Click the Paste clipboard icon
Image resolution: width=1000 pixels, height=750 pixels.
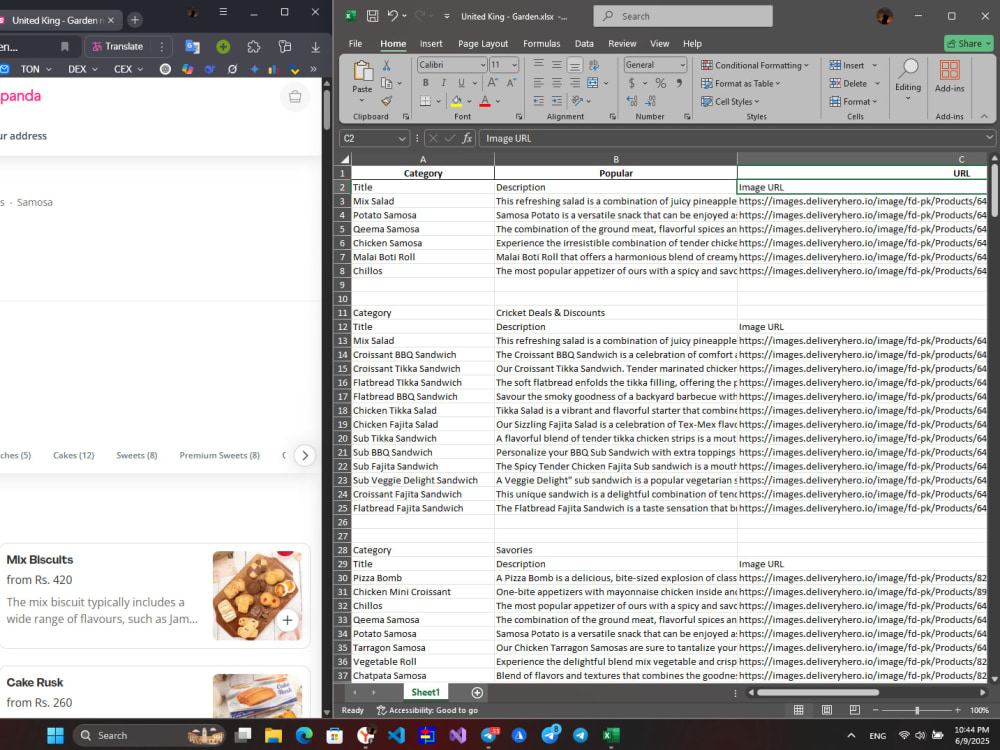pos(362,71)
